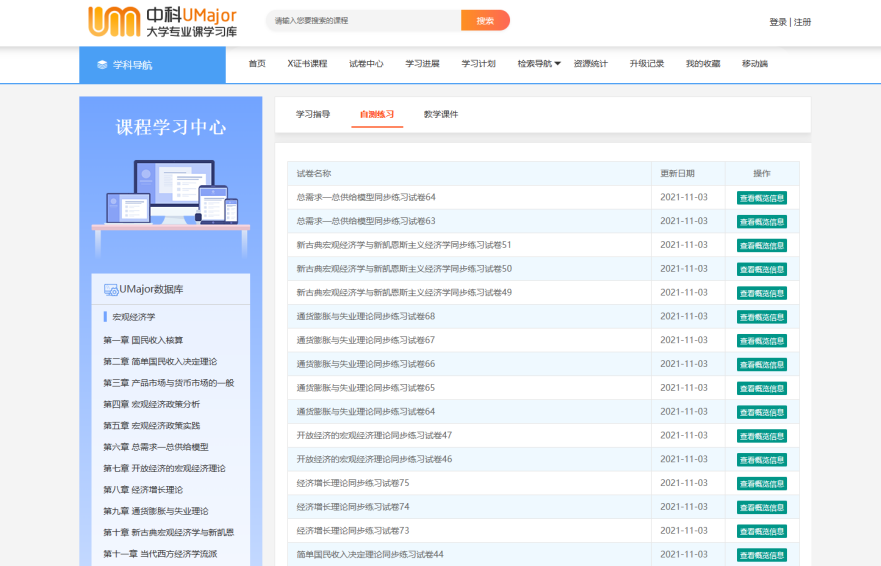
Task: Click the 学科导航 layers icon
Action: 101,65
